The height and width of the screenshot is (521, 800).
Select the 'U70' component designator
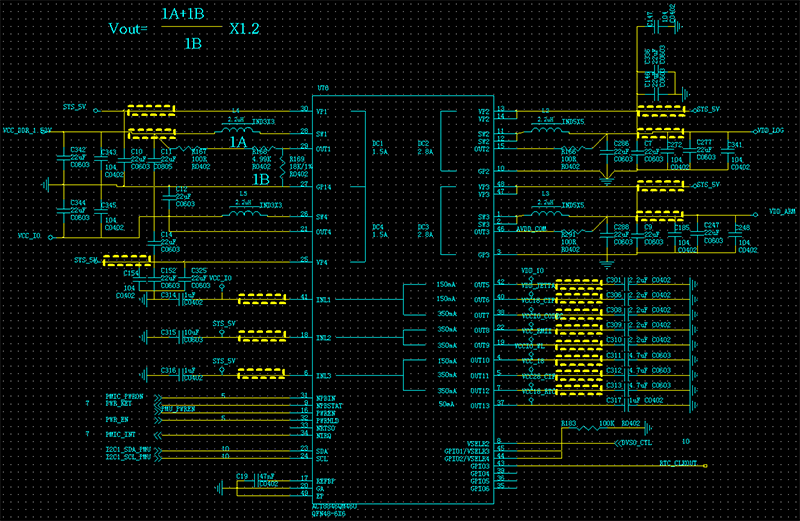[x=323, y=88]
